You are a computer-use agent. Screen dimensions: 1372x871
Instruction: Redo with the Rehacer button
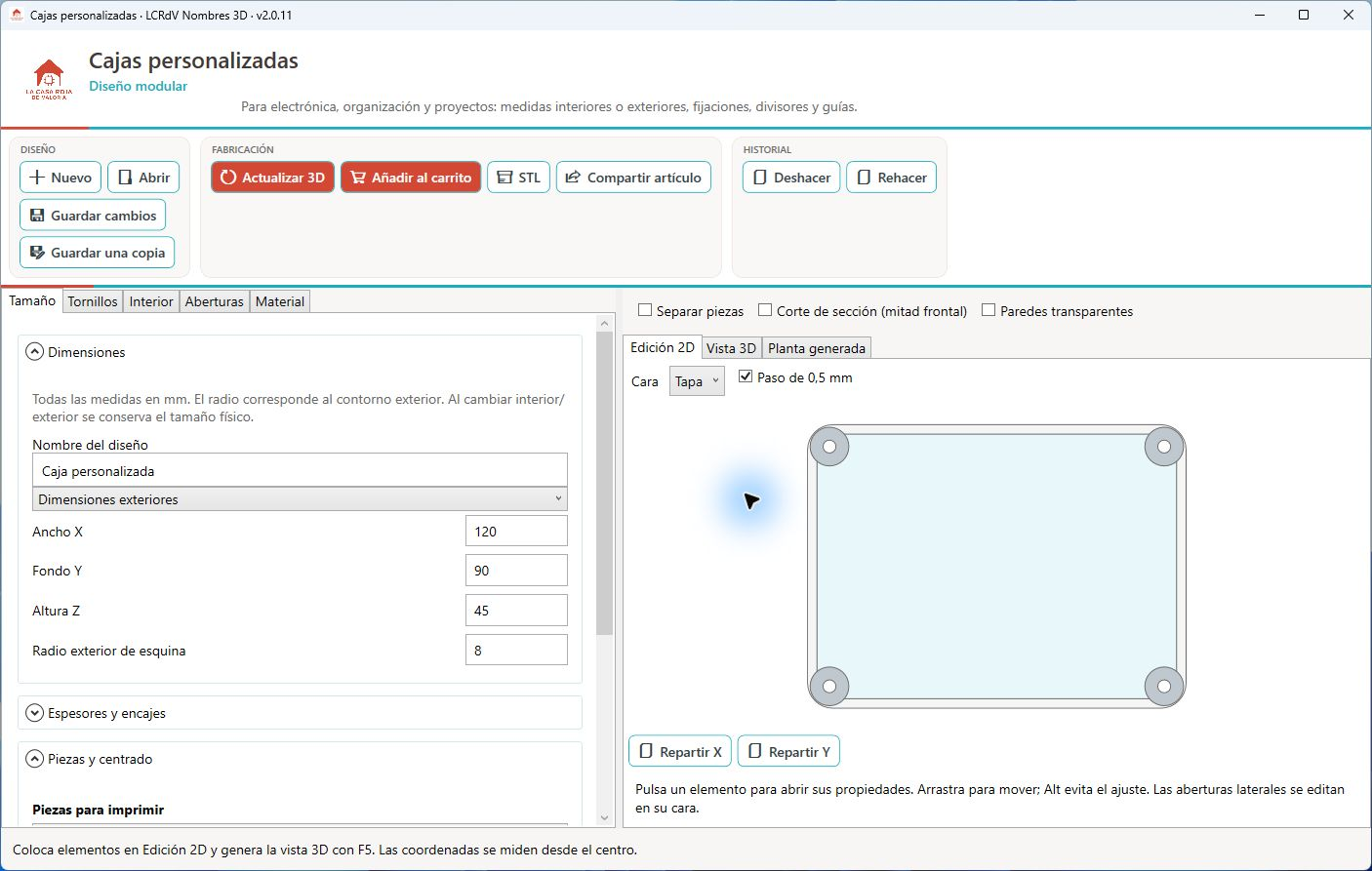891,178
